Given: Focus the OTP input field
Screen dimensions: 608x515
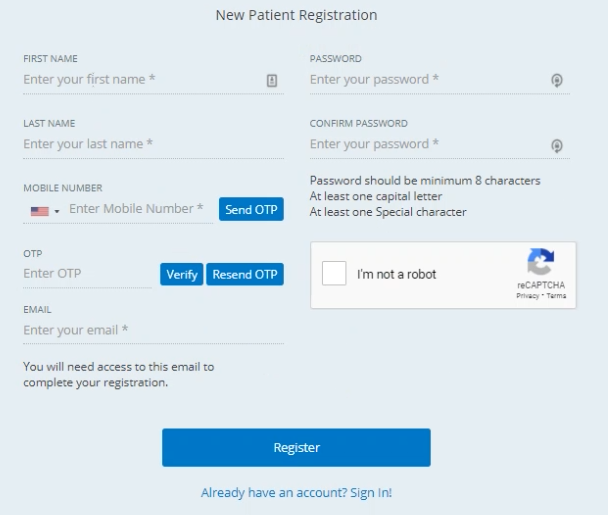Looking at the screenshot, I should pos(87,274).
